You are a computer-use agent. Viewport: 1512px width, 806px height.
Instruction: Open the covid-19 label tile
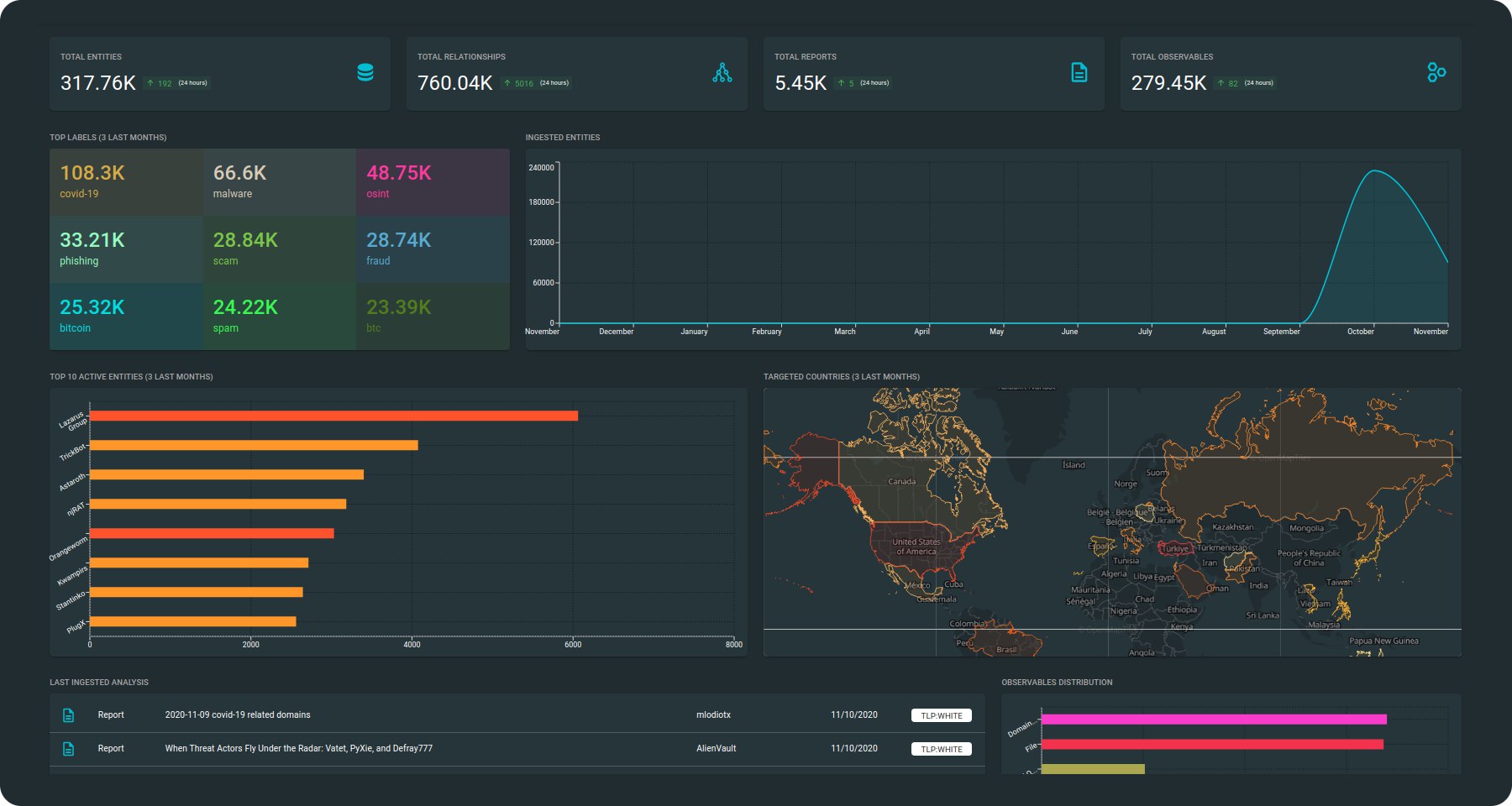[126, 182]
